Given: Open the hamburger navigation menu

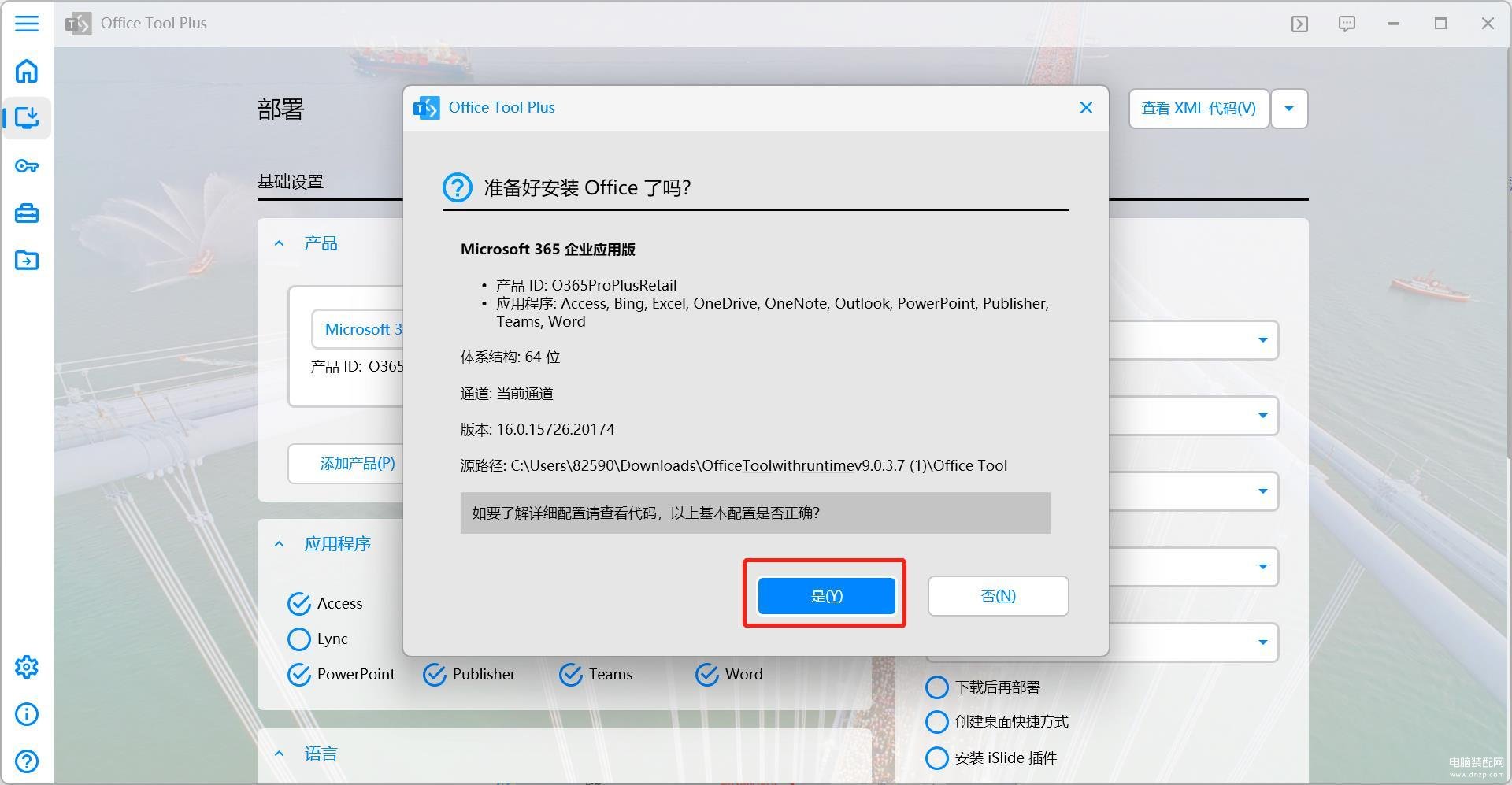Looking at the screenshot, I should point(27,23).
